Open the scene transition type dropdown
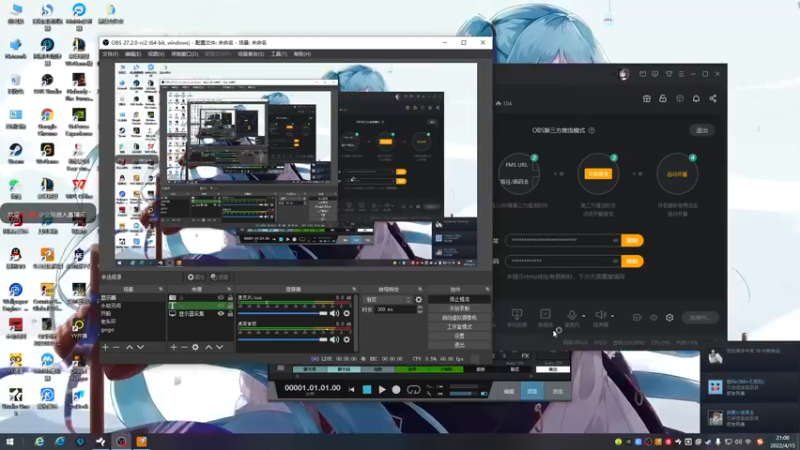Screen dimensions: 800x450 (387, 299)
